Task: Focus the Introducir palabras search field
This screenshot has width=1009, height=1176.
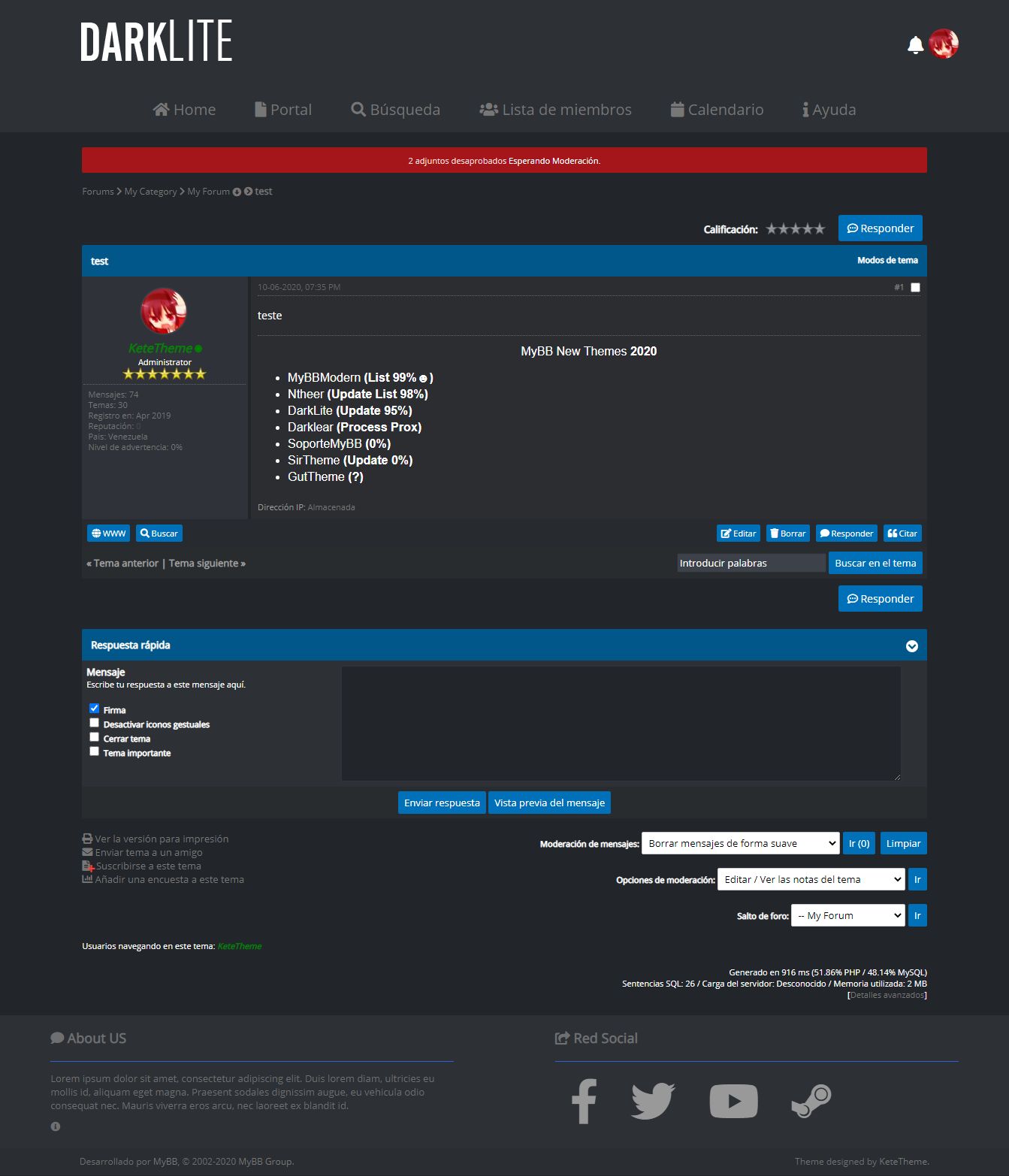Action: coord(751,563)
